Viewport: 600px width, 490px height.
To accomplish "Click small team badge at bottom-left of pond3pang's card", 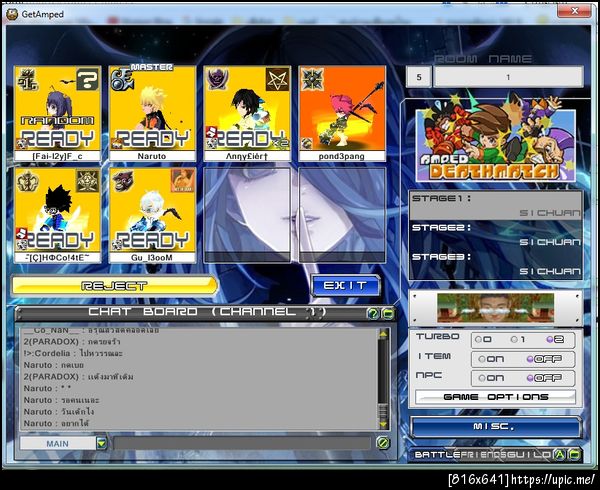I will point(306,143).
